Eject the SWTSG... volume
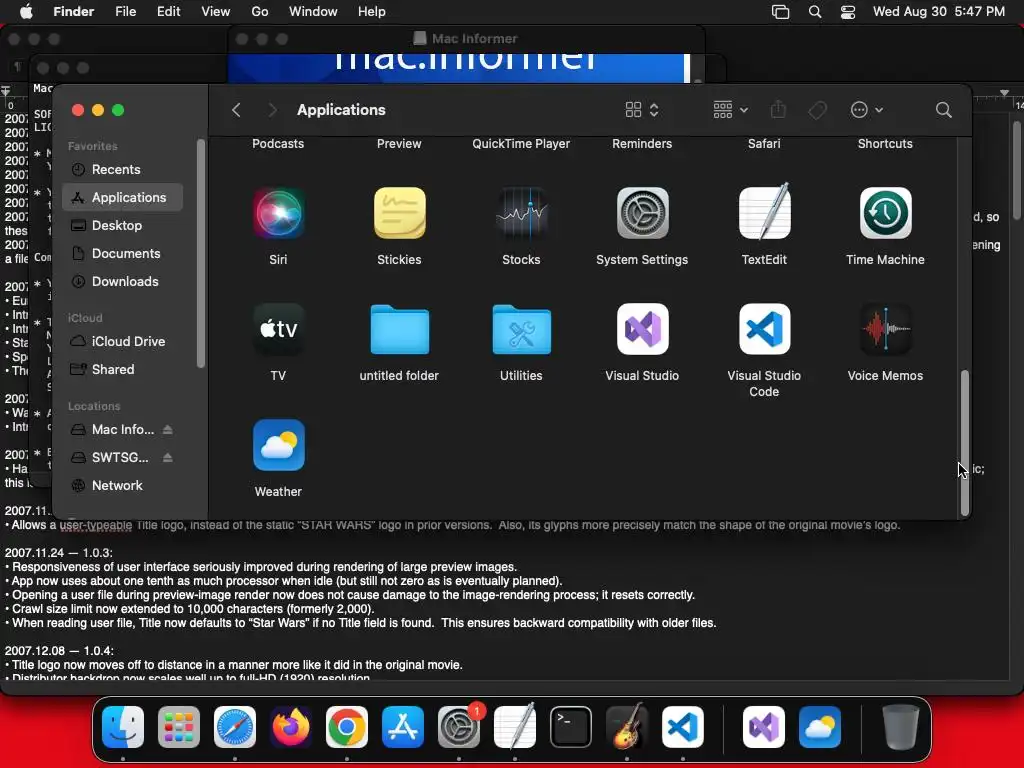This screenshot has height=768, width=1024. [x=168, y=458]
